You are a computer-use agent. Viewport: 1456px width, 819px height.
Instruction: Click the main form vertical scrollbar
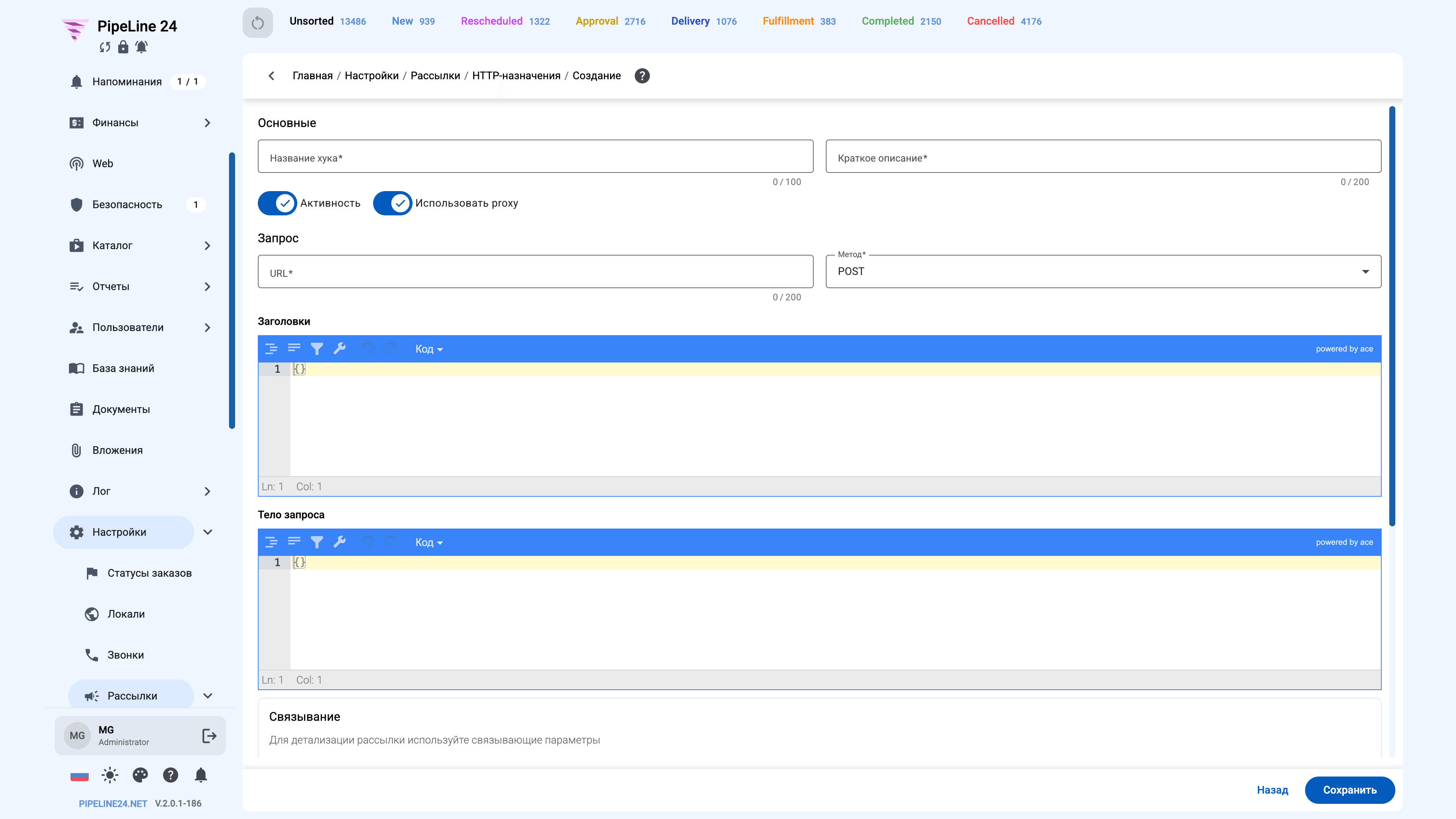pos(1392,317)
